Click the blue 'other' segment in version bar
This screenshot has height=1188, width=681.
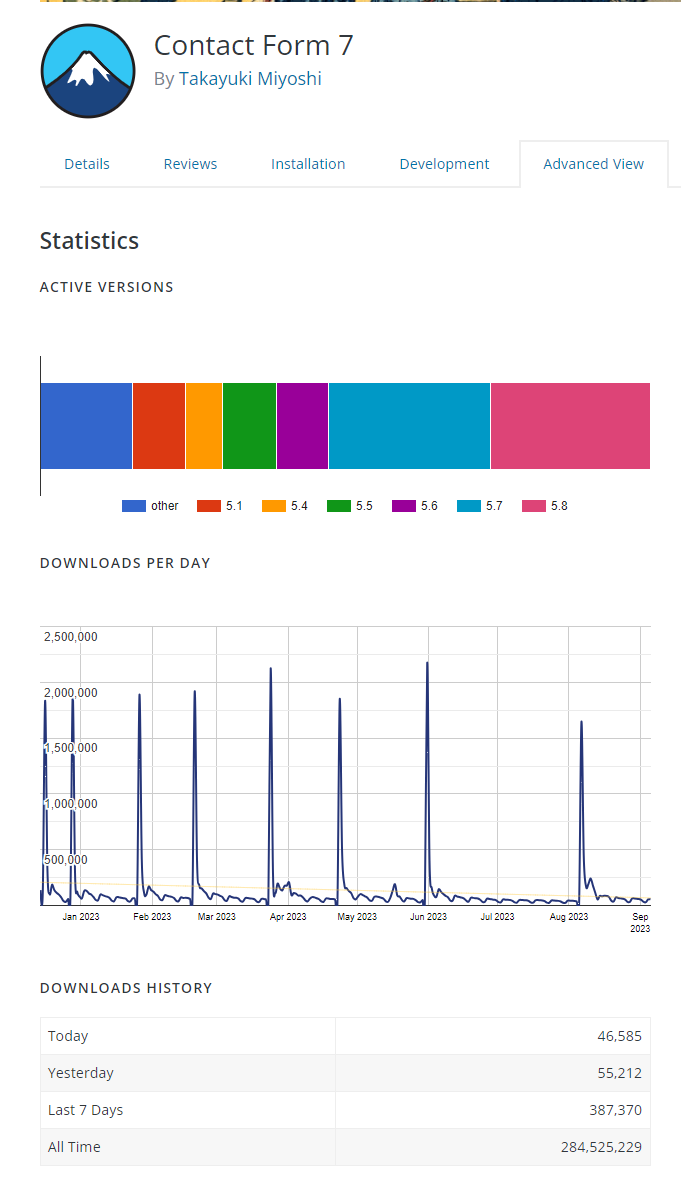point(86,426)
